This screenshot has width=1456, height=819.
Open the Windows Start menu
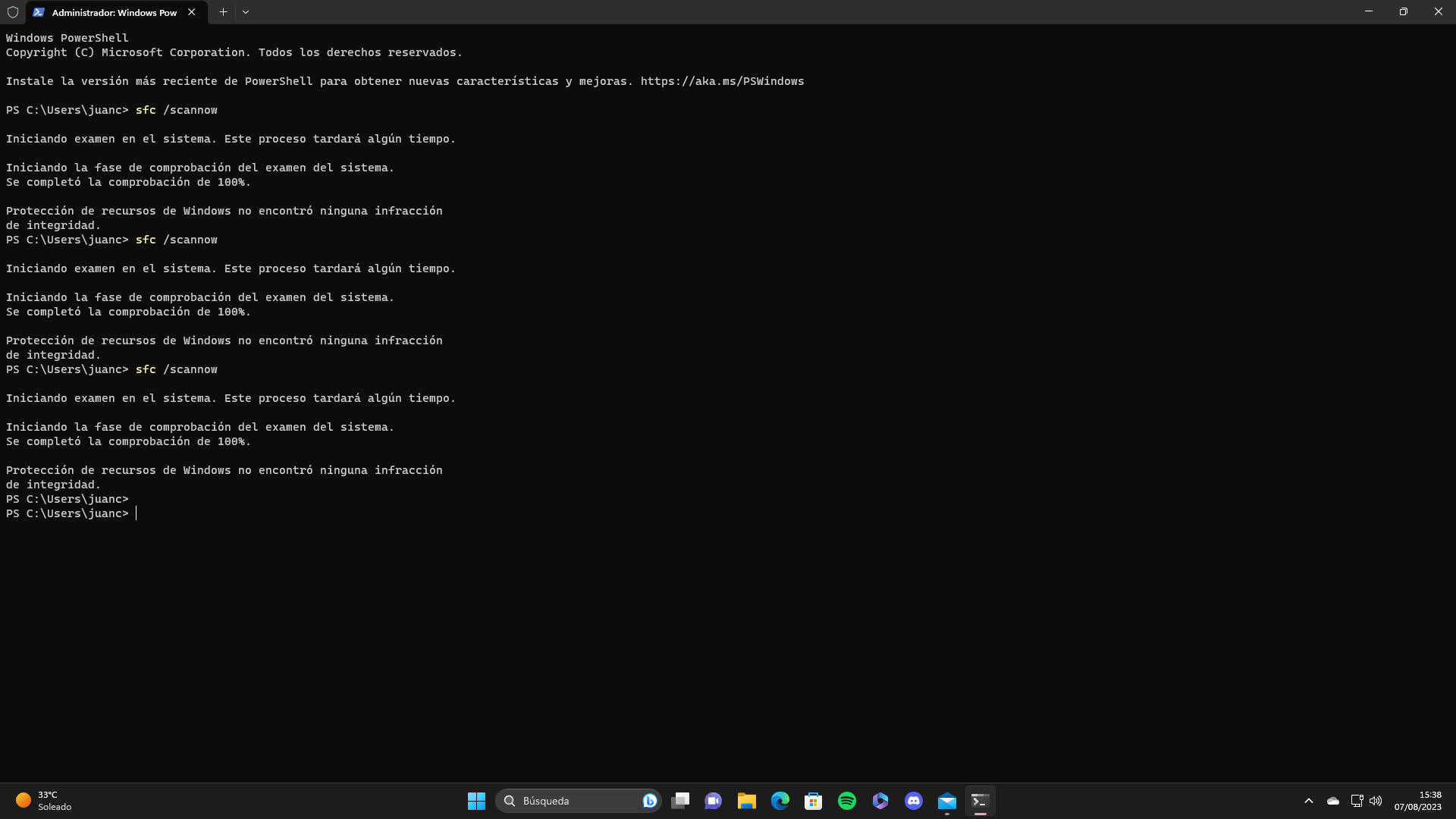tap(476, 801)
